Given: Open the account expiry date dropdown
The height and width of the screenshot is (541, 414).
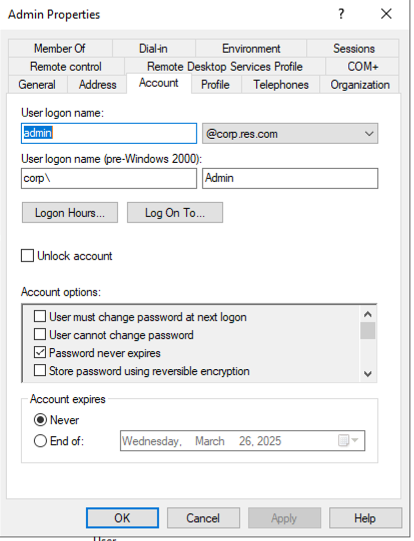Looking at the screenshot, I should coord(355,441).
